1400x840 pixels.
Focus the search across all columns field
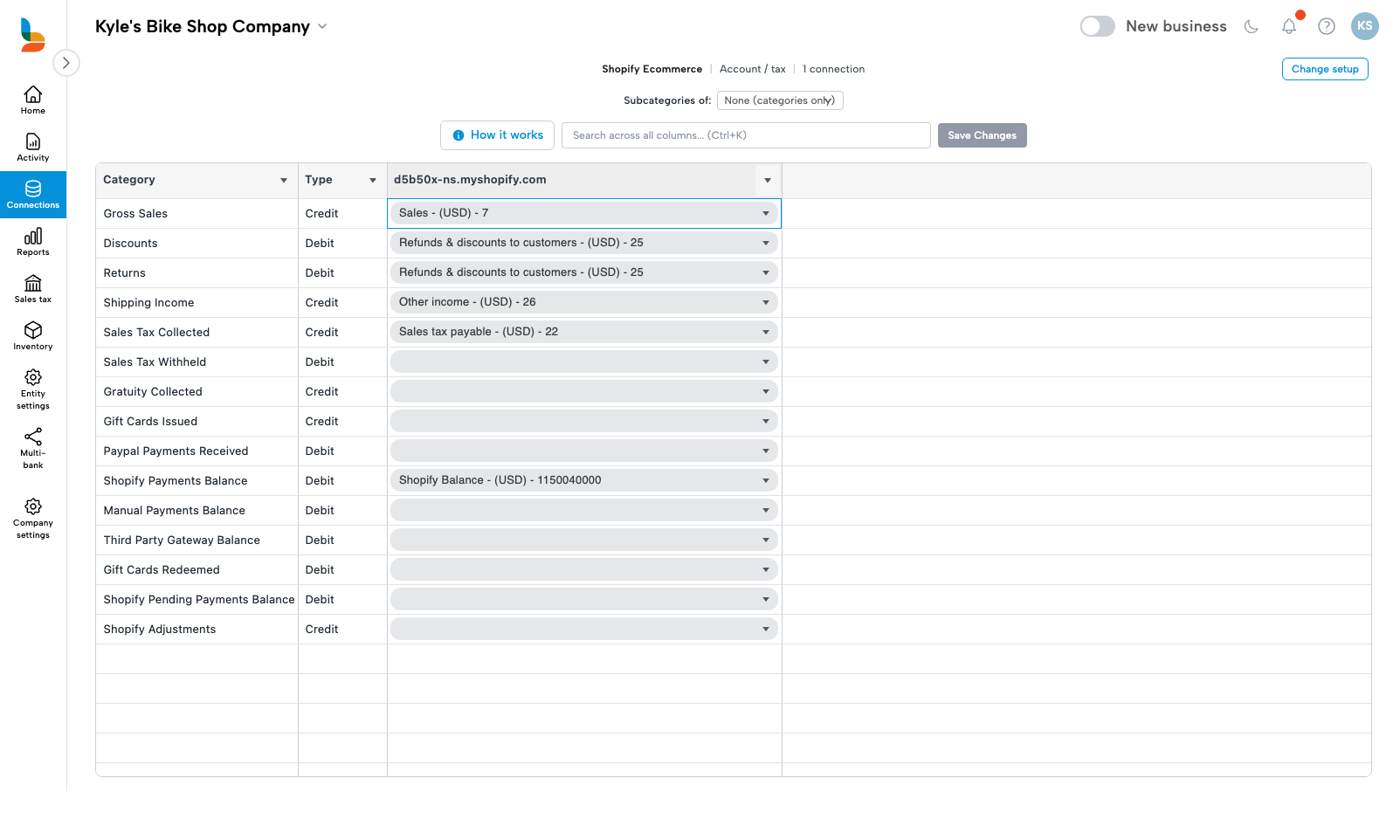[x=746, y=135]
